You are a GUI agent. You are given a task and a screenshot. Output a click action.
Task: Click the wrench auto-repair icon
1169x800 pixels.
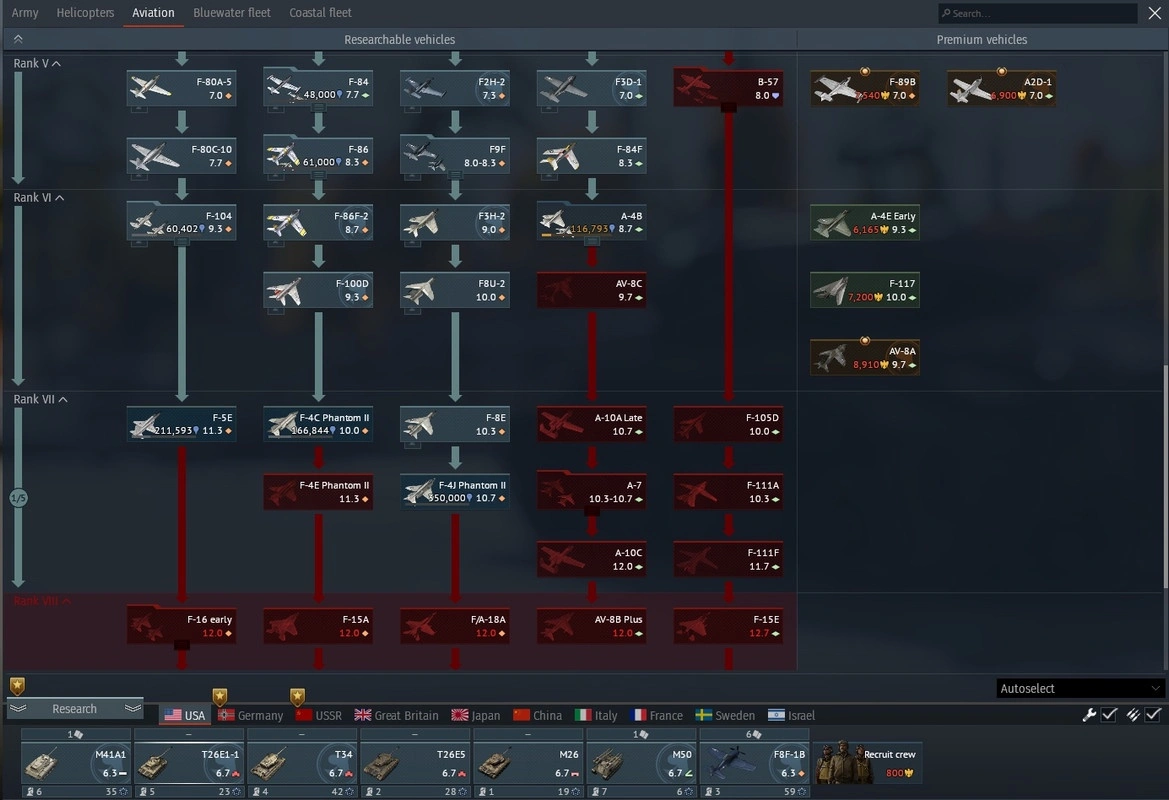coord(1090,714)
